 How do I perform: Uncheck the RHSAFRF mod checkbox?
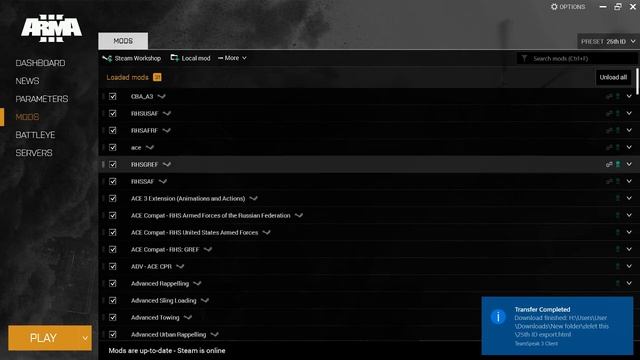point(113,131)
